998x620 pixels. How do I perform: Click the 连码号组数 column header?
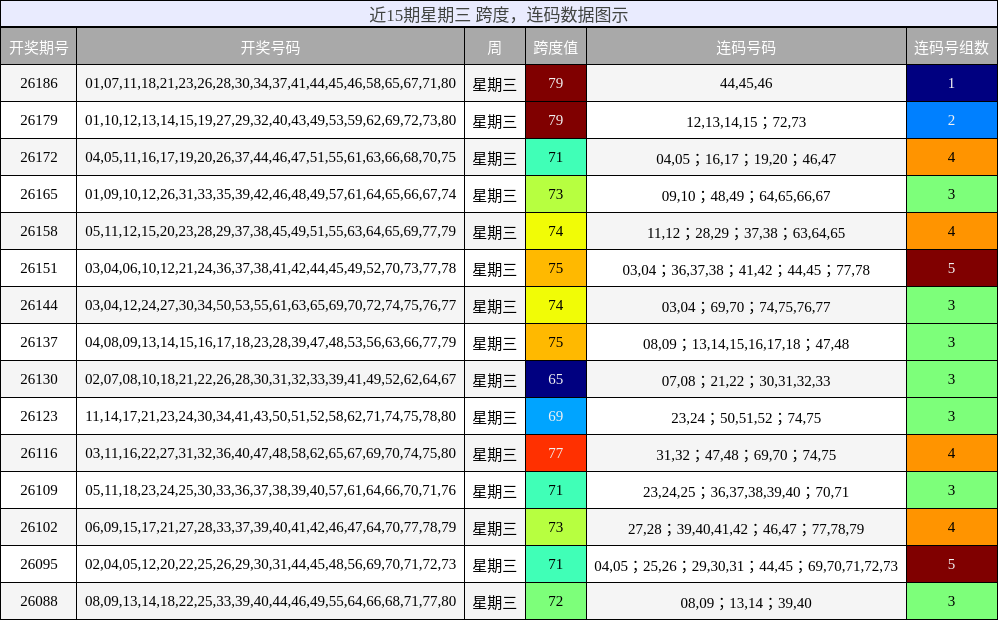tap(952, 46)
